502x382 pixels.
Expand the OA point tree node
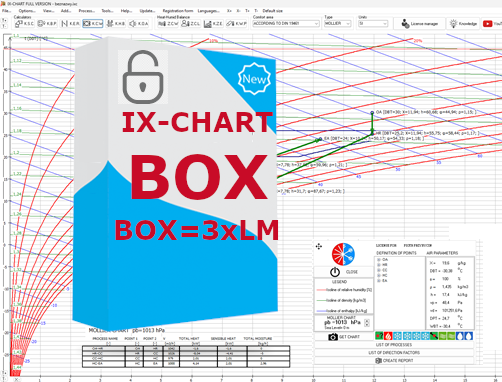(379, 259)
